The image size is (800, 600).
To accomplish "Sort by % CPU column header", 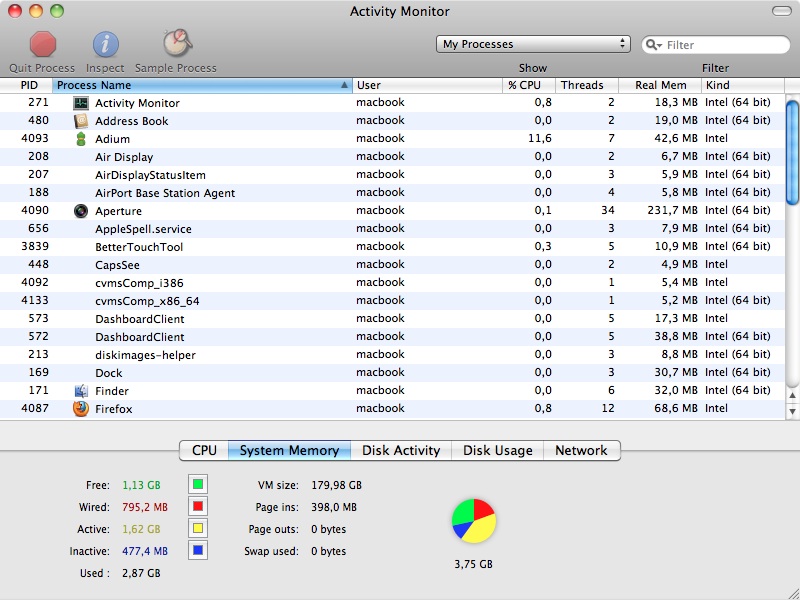I will (x=525, y=85).
